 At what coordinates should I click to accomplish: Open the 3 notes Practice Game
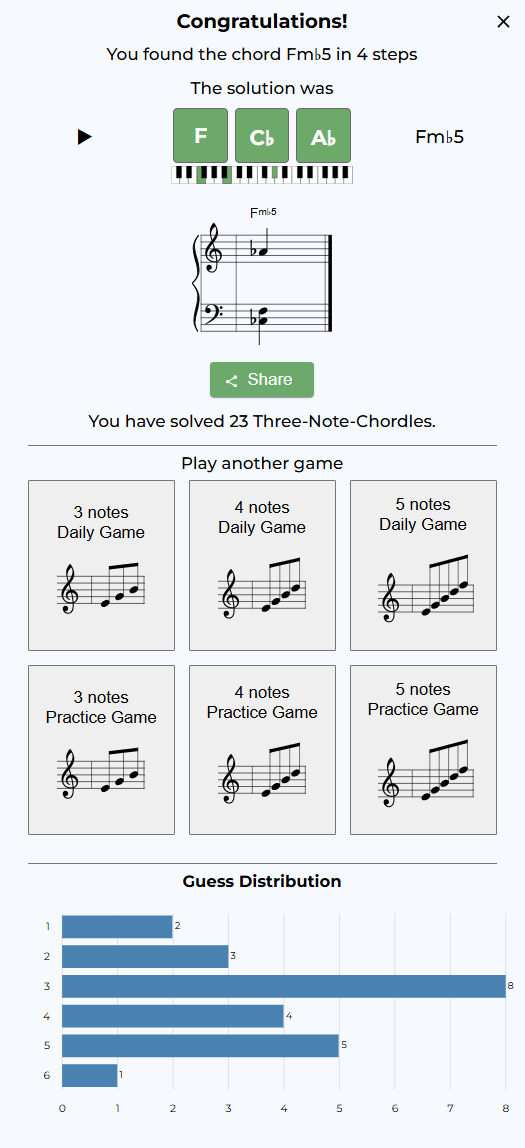click(x=102, y=750)
